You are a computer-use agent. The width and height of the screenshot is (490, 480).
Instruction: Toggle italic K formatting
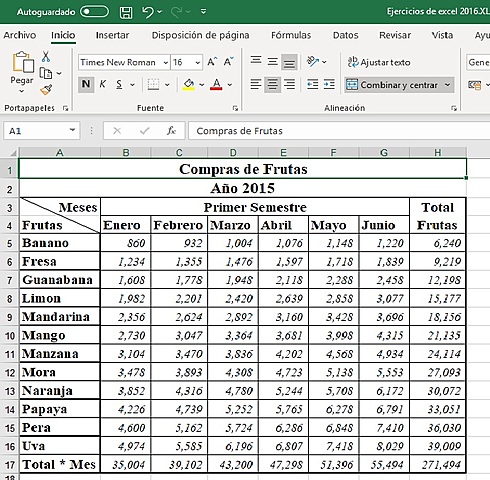tap(103, 84)
